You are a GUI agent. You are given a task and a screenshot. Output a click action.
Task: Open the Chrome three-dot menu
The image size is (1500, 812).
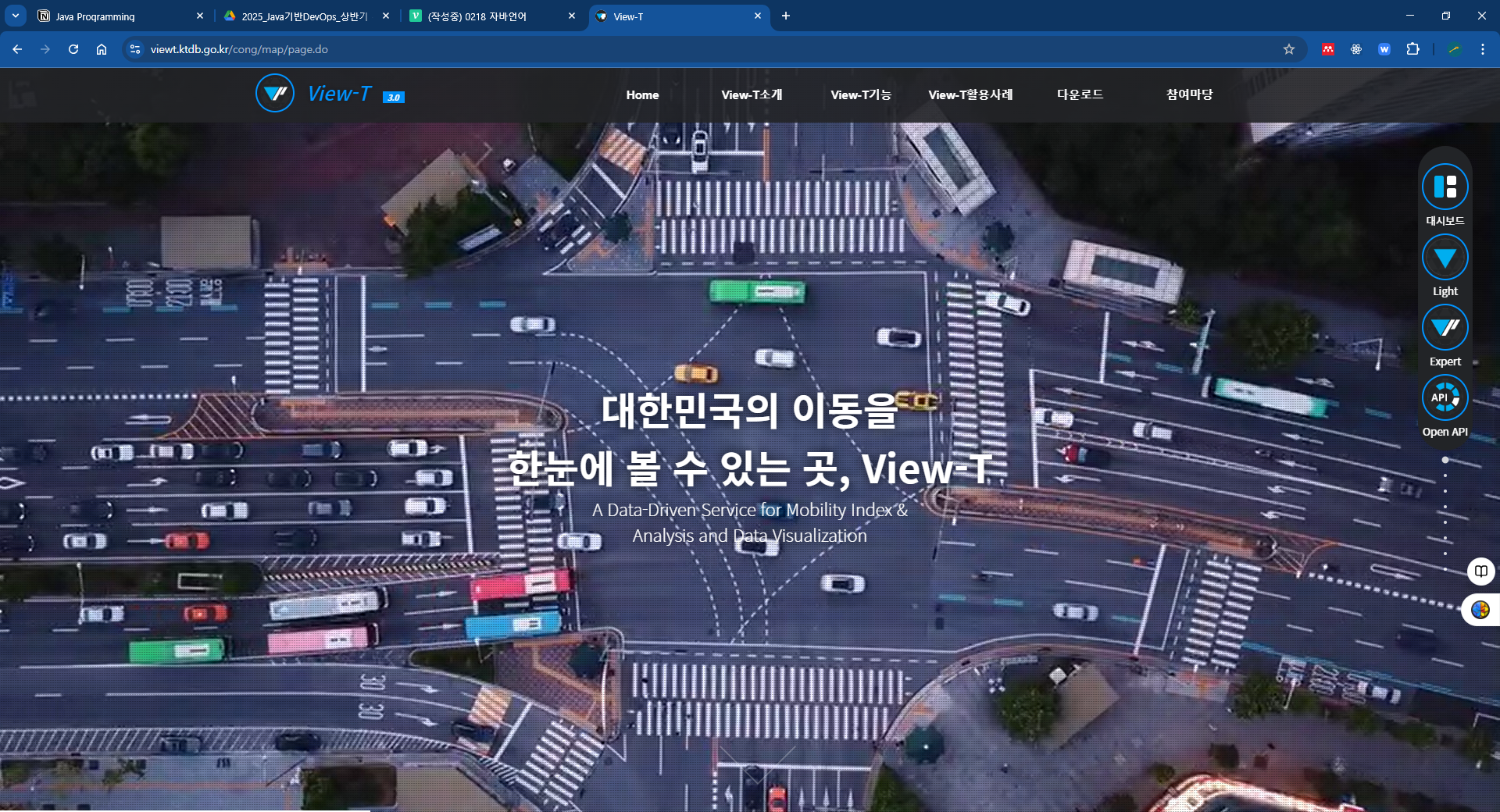click(1483, 49)
